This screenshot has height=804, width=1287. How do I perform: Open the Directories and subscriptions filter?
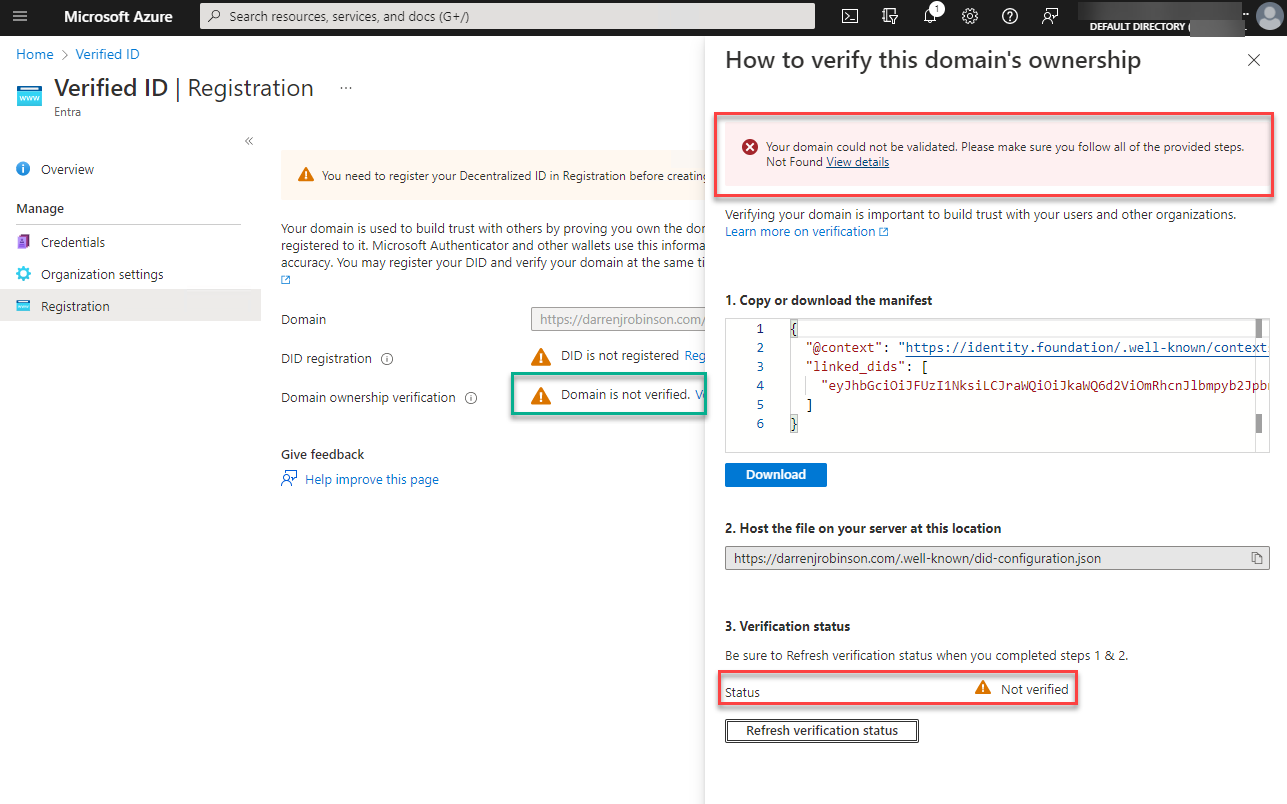889,16
